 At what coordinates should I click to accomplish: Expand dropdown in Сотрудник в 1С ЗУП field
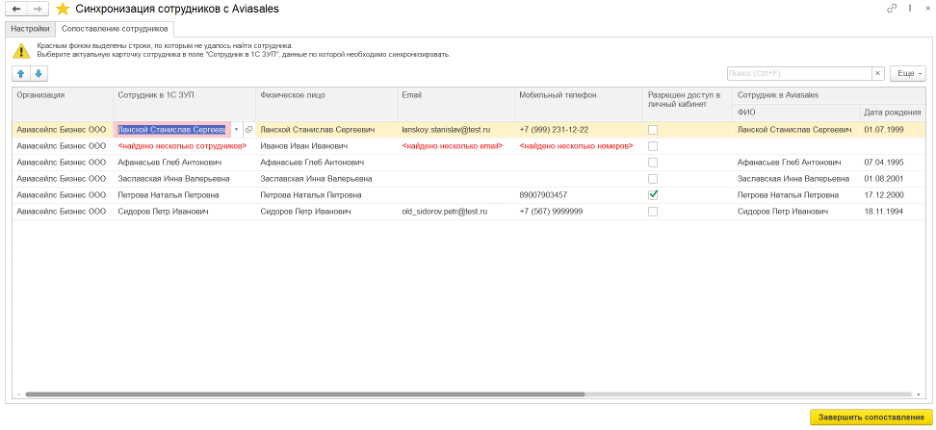coord(236,130)
